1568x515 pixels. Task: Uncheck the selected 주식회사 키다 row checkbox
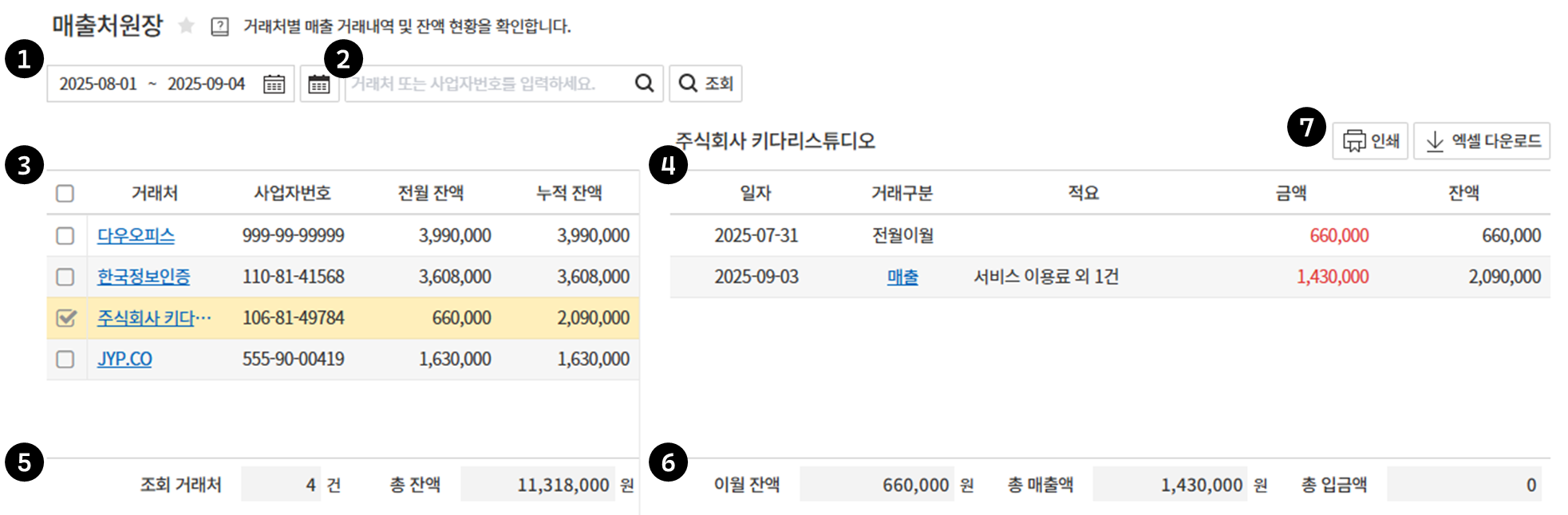tap(65, 318)
